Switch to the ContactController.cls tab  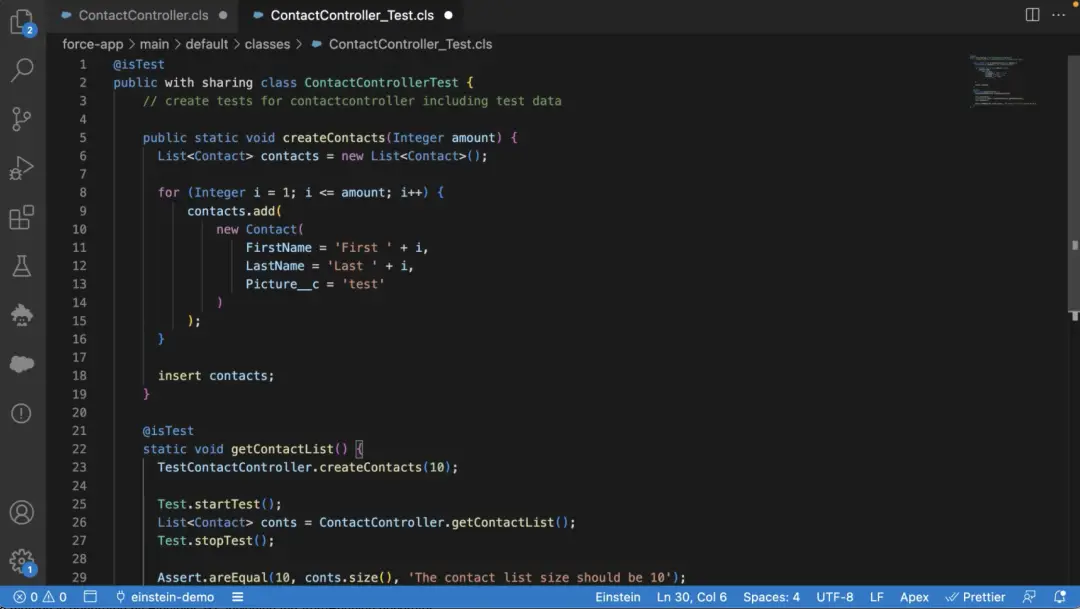[x=143, y=15]
